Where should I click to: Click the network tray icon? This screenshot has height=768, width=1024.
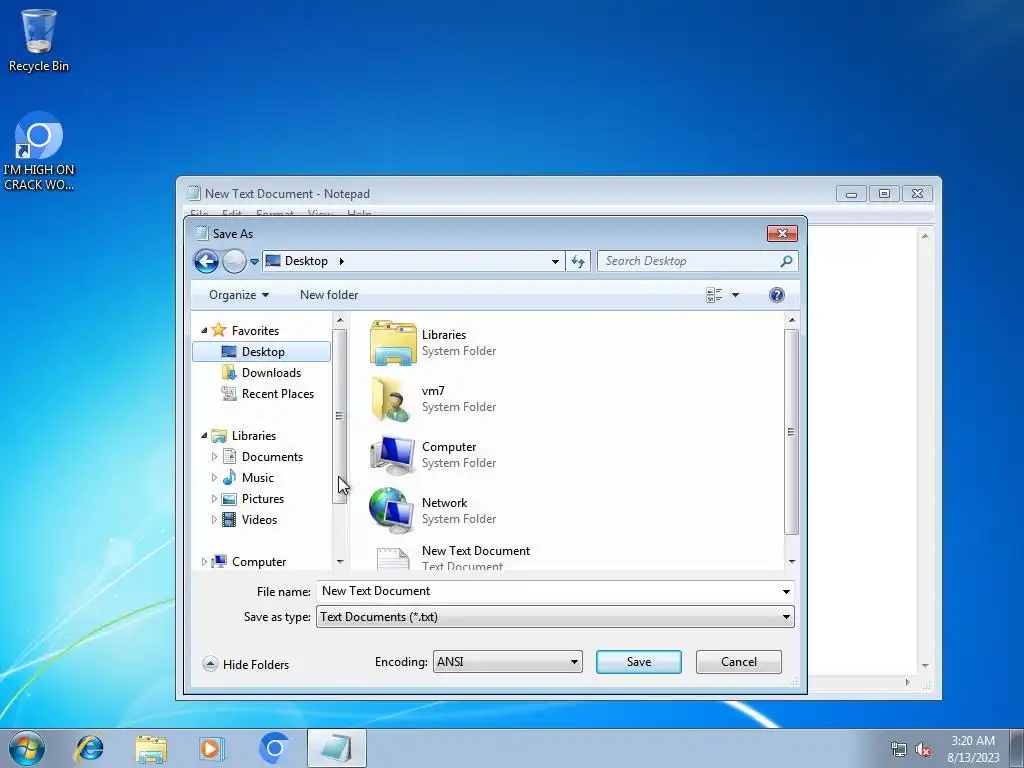point(899,749)
